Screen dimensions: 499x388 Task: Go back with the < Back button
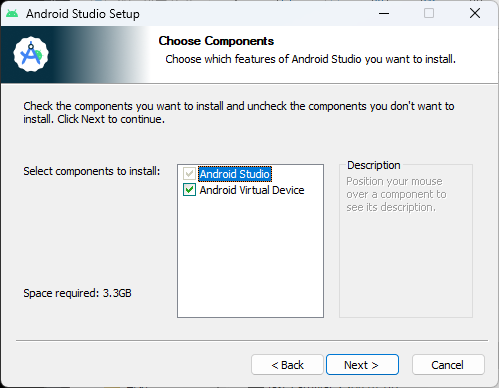[287, 365]
